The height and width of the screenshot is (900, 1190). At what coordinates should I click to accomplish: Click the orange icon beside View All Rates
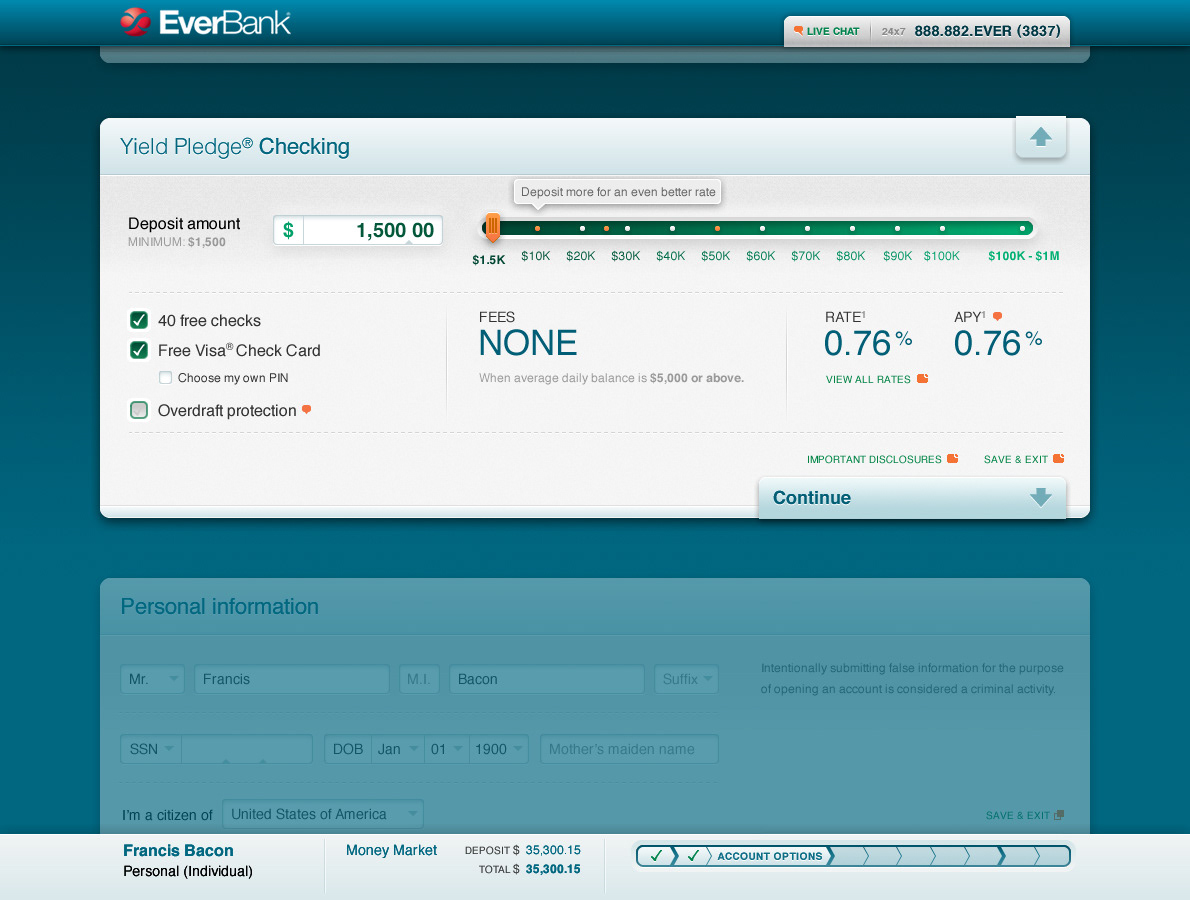pyautogui.click(x=922, y=379)
